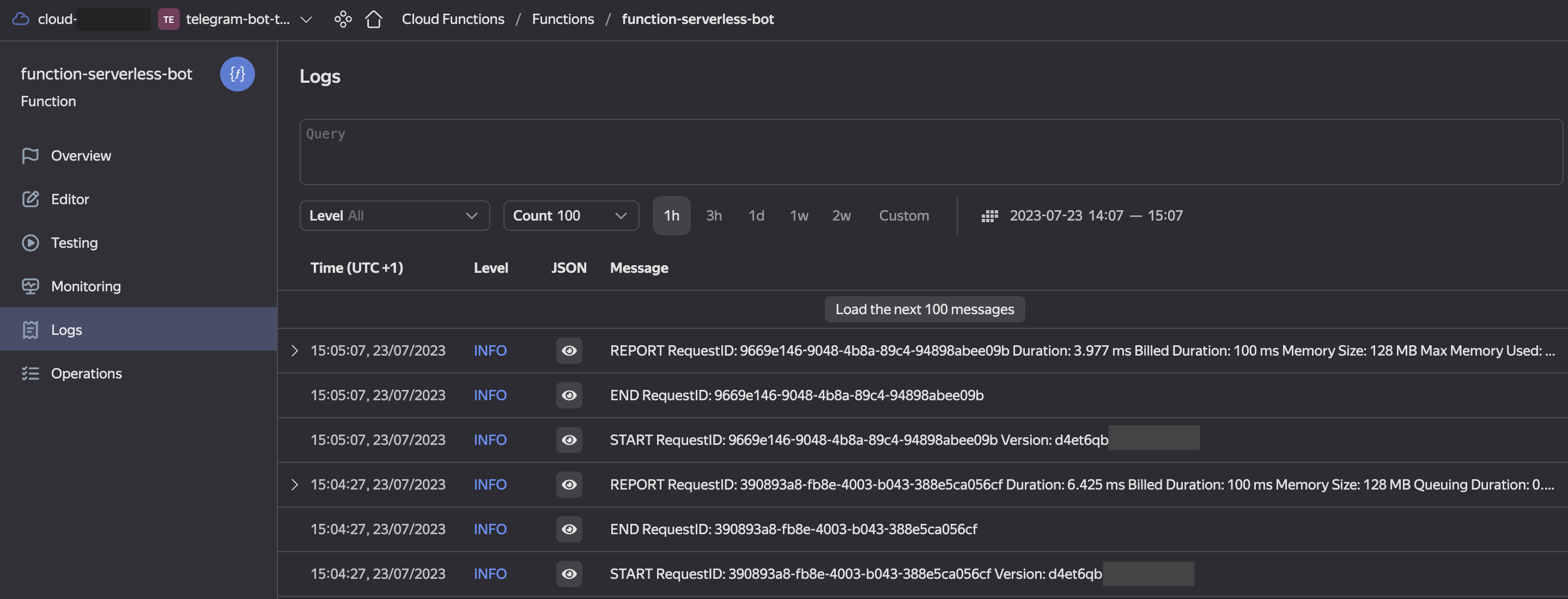Click the round function badge icon

[237, 74]
